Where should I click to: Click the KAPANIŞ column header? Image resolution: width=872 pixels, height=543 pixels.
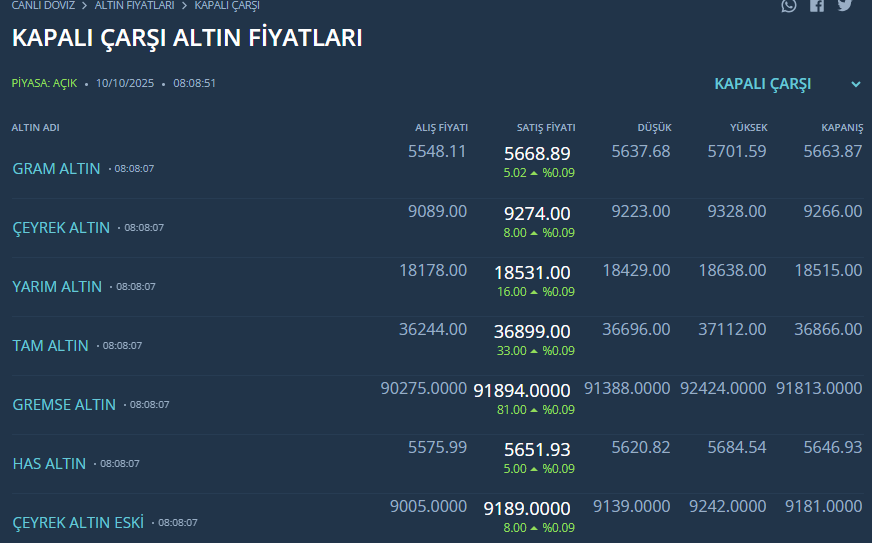click(841, 128)
